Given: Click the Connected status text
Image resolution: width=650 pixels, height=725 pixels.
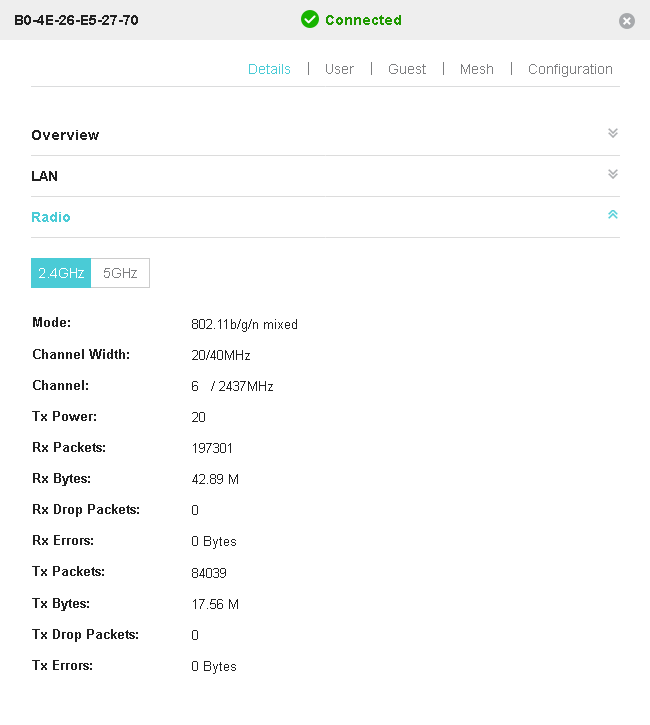Looking at the screenshot, I should coord(363,20).
